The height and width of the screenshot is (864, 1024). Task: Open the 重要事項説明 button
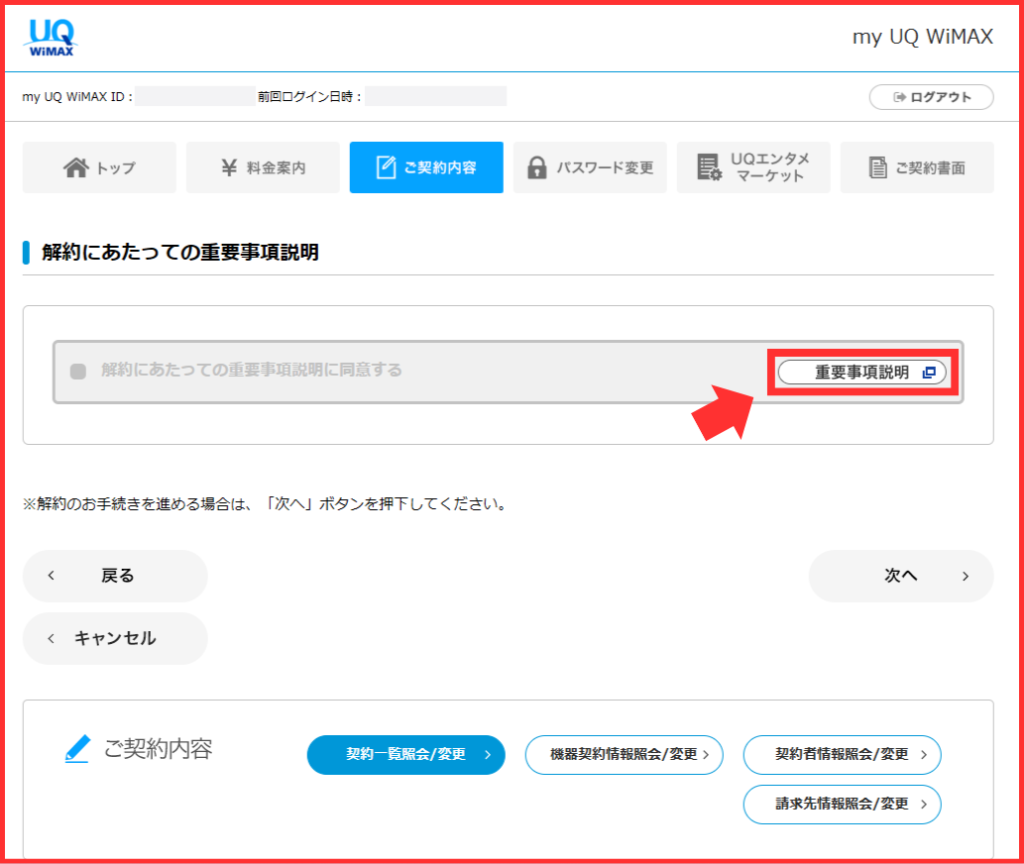[x=862, y=372]
